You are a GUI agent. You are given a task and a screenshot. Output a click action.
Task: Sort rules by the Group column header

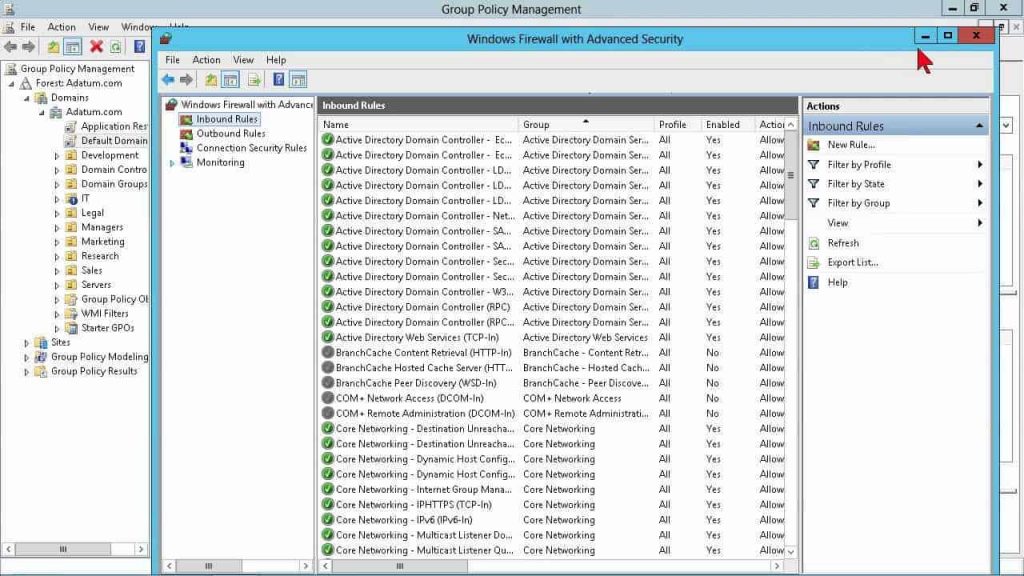point(586,124)
